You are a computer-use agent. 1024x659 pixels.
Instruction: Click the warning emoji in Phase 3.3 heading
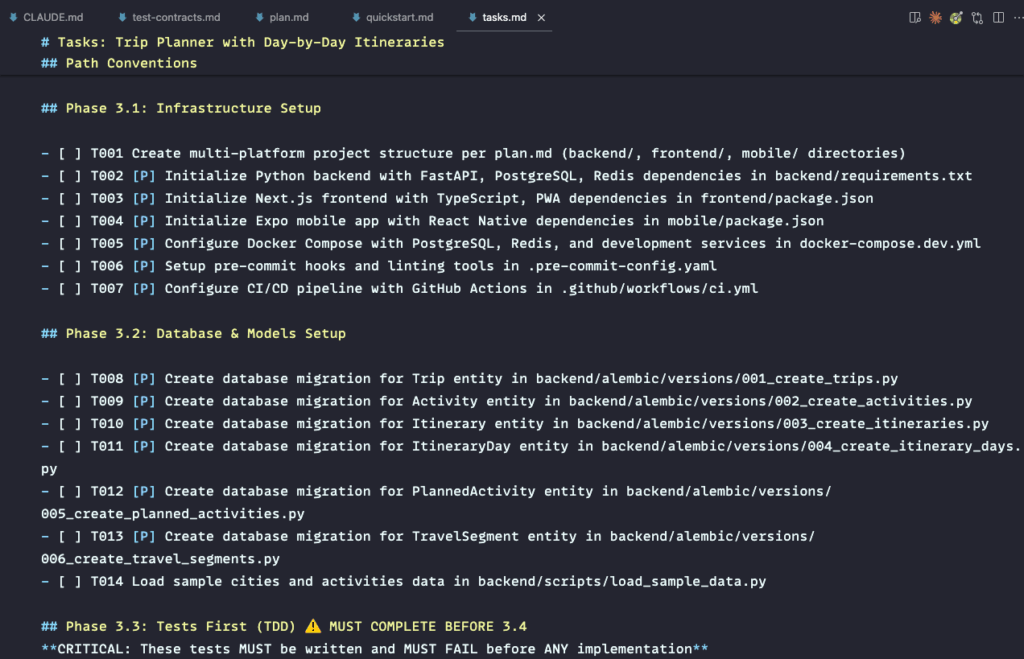click(x=313, y=626)
